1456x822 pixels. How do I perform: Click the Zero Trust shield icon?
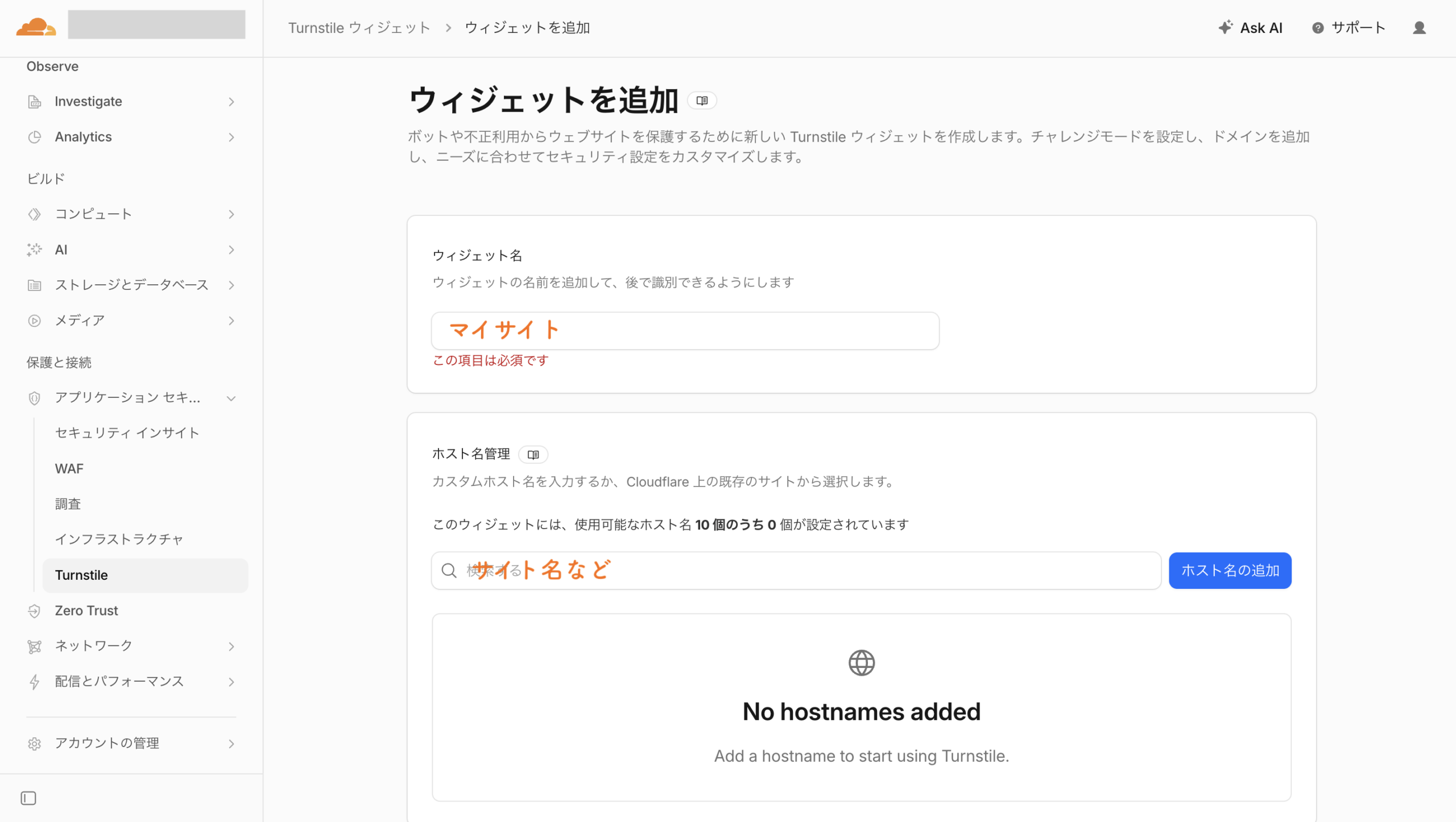pyautogui.click(x=35, y=611)
